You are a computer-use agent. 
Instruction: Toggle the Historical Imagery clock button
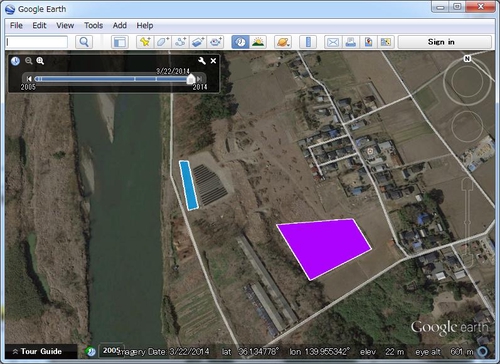pos(240,42)
